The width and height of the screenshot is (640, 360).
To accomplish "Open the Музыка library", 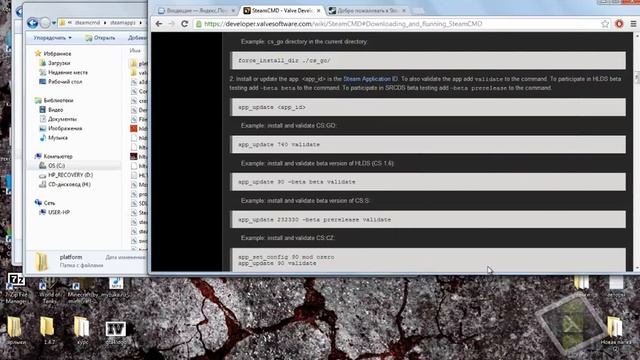I will coord(58,138).
